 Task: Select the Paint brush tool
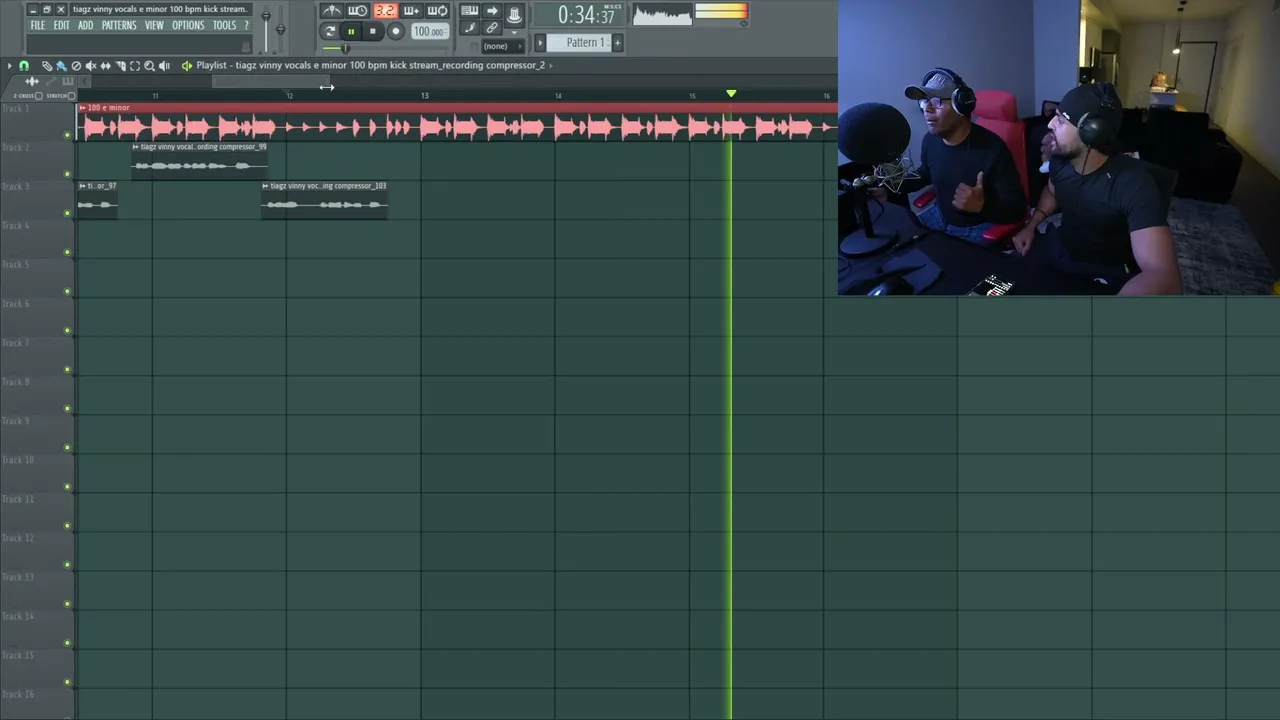[61, 66]
